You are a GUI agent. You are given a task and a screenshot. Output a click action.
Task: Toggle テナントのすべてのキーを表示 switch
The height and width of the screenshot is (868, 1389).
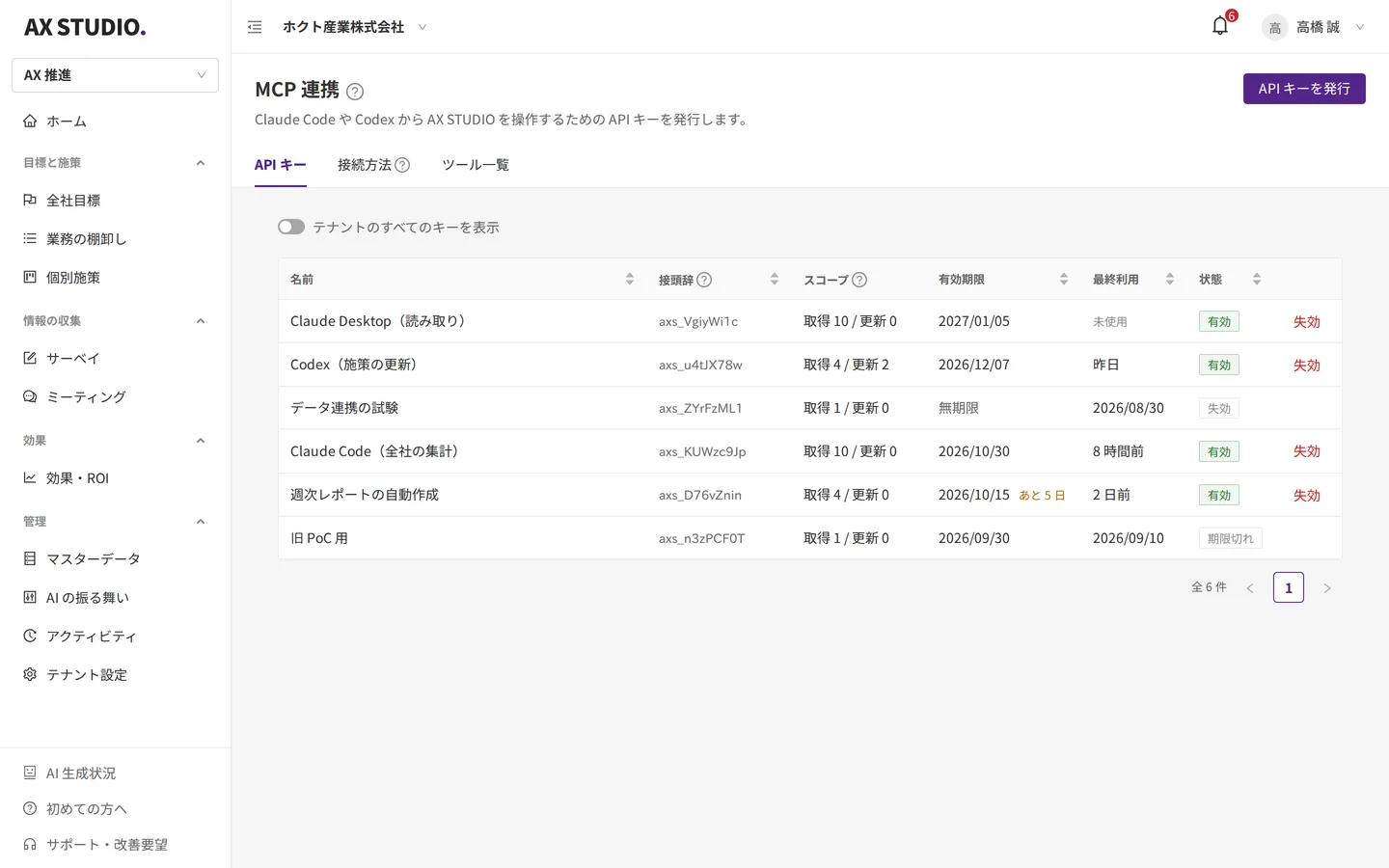[291, 227]
